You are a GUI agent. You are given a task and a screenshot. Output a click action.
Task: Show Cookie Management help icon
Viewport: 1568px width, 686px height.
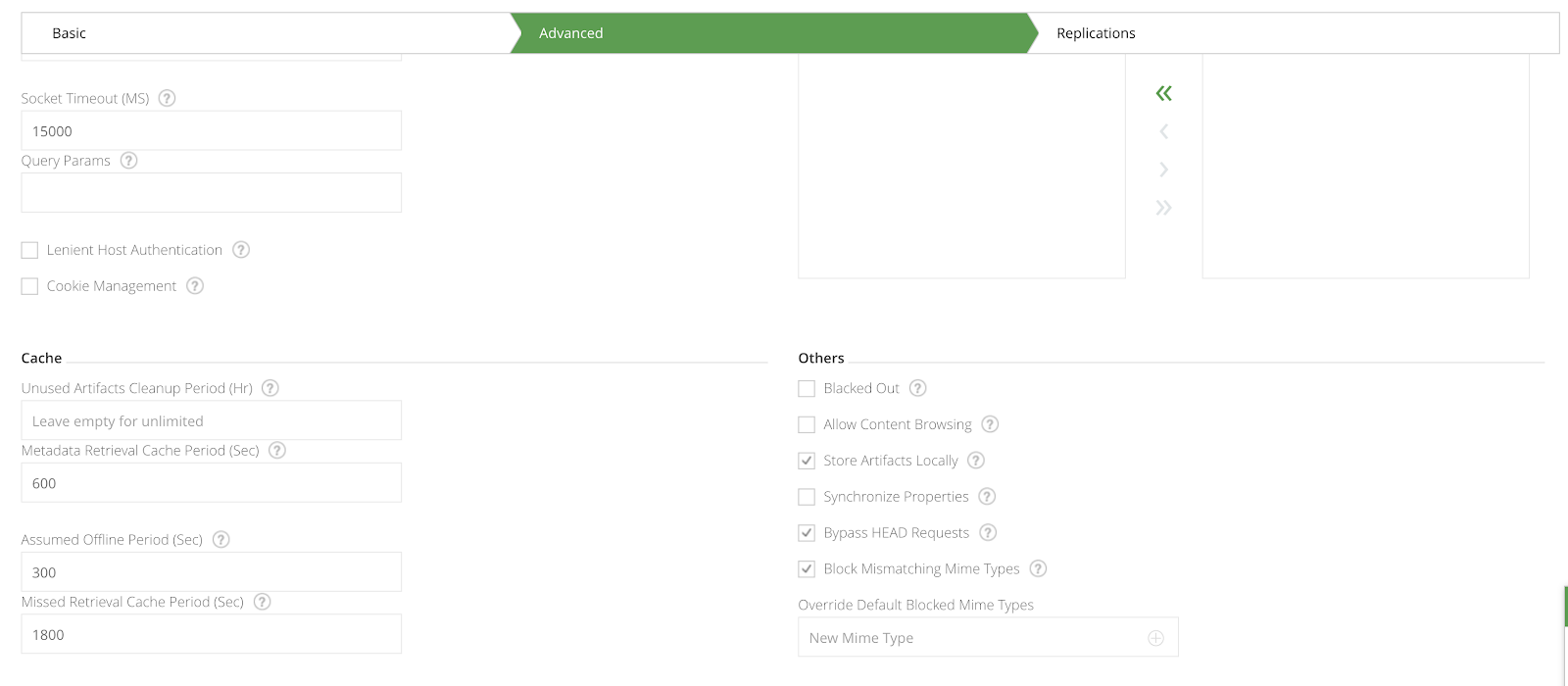[195, 286]
